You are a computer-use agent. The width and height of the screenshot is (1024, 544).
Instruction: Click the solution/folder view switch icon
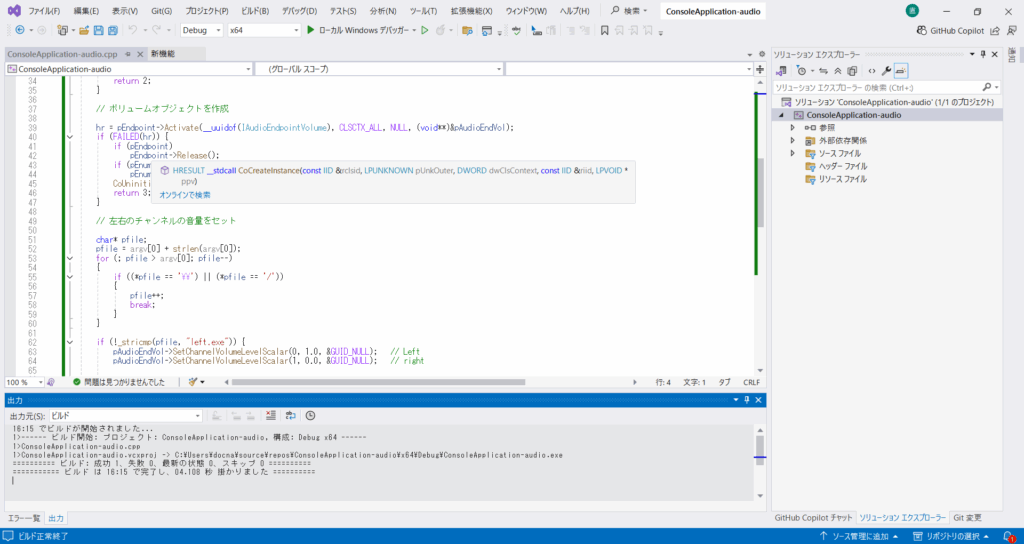click(780, 71)
